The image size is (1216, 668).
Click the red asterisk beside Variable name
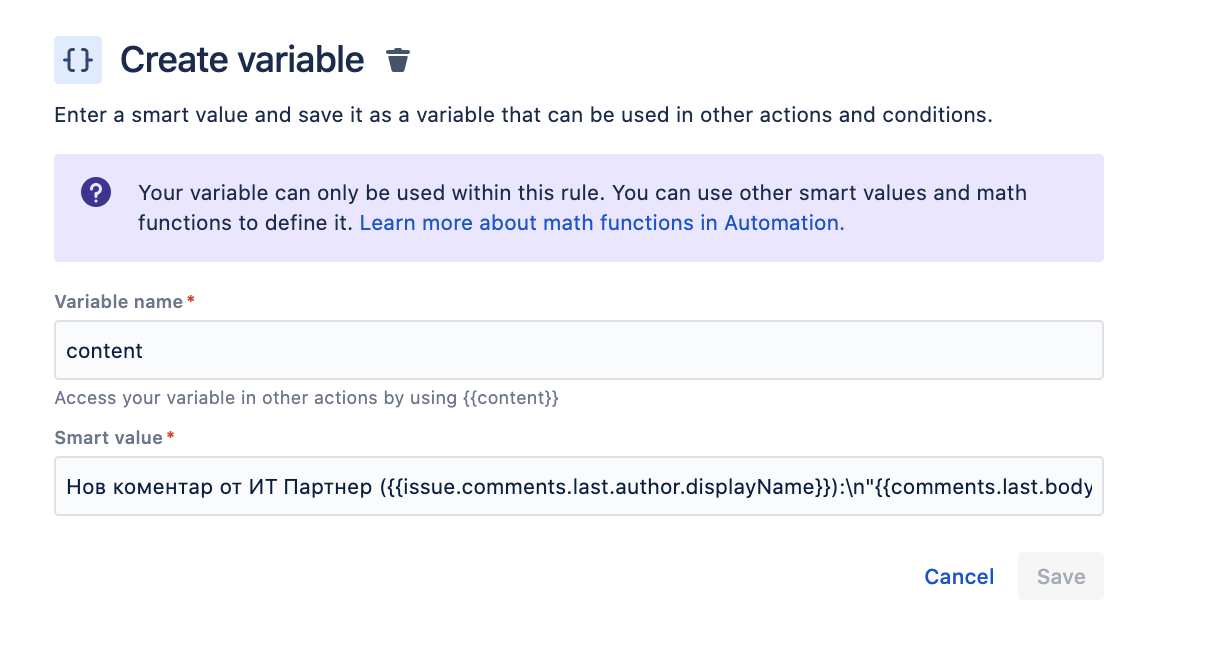point(191,301)
